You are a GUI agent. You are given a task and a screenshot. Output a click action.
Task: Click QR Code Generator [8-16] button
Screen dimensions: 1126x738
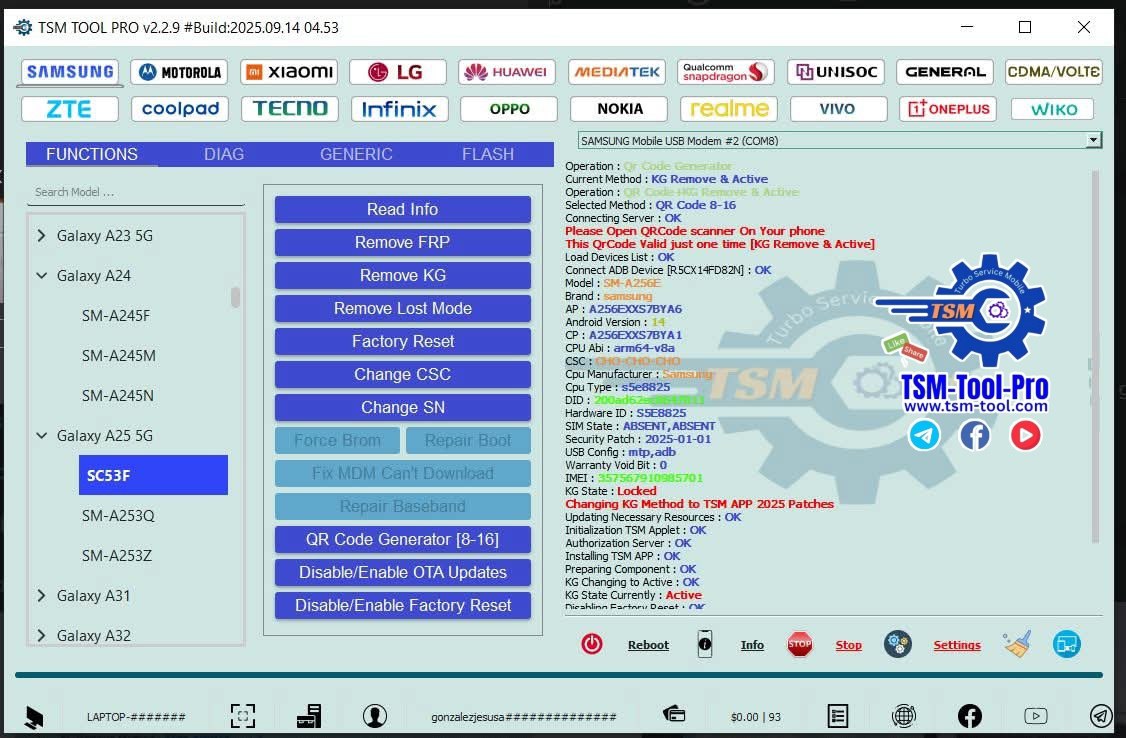403,540
